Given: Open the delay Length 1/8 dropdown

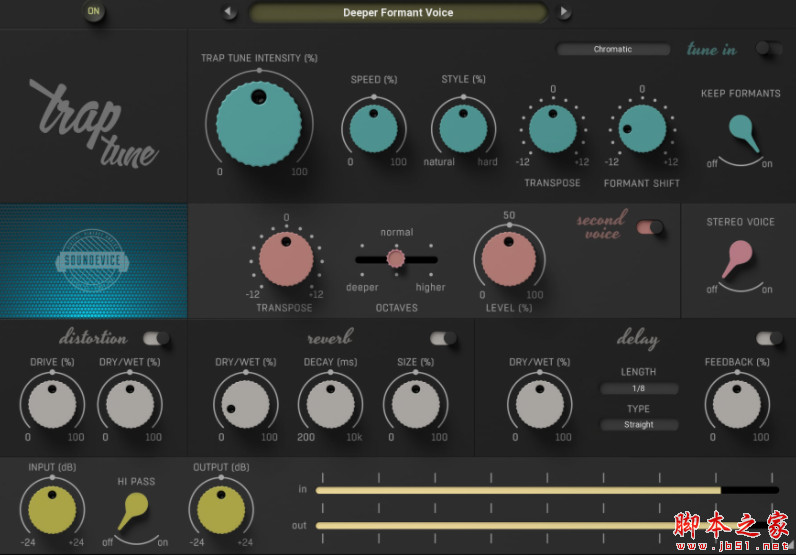Looking at the screenshot, I should (639, 389).
